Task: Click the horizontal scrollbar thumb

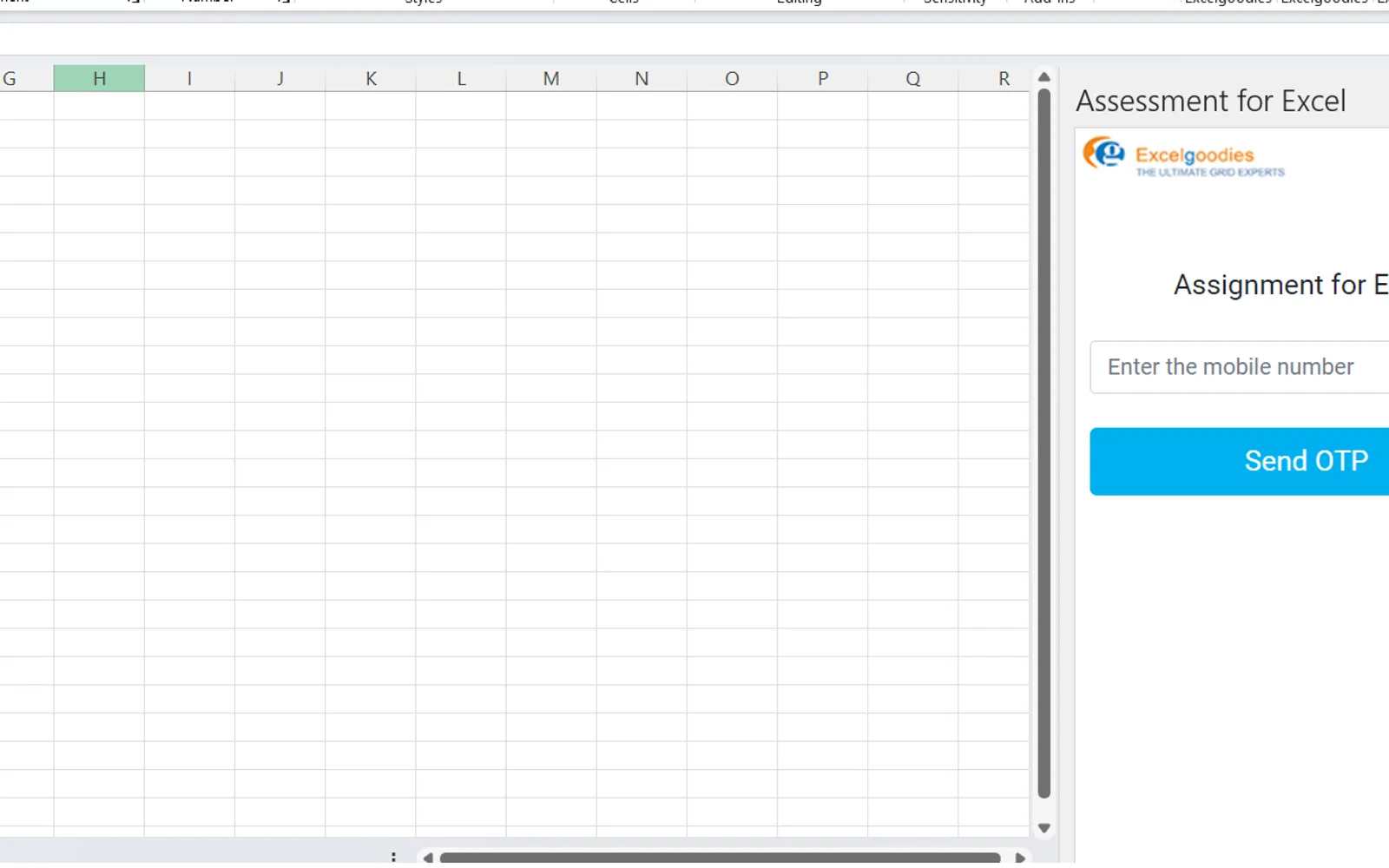Action: coord(720,858)
